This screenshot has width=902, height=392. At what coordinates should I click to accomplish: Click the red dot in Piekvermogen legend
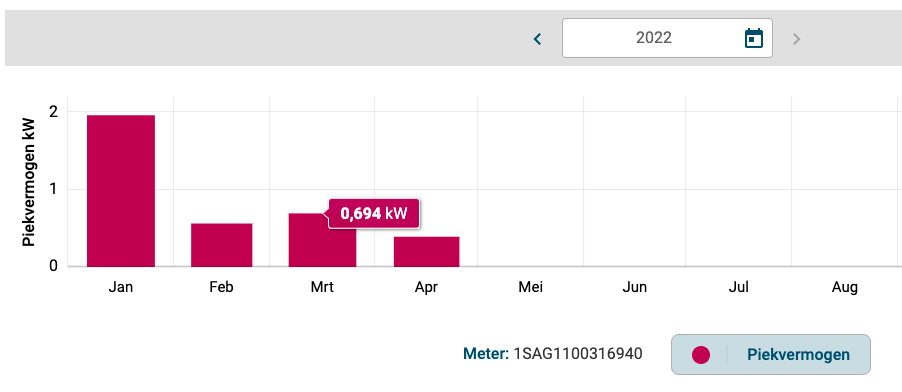coord(701,355)
